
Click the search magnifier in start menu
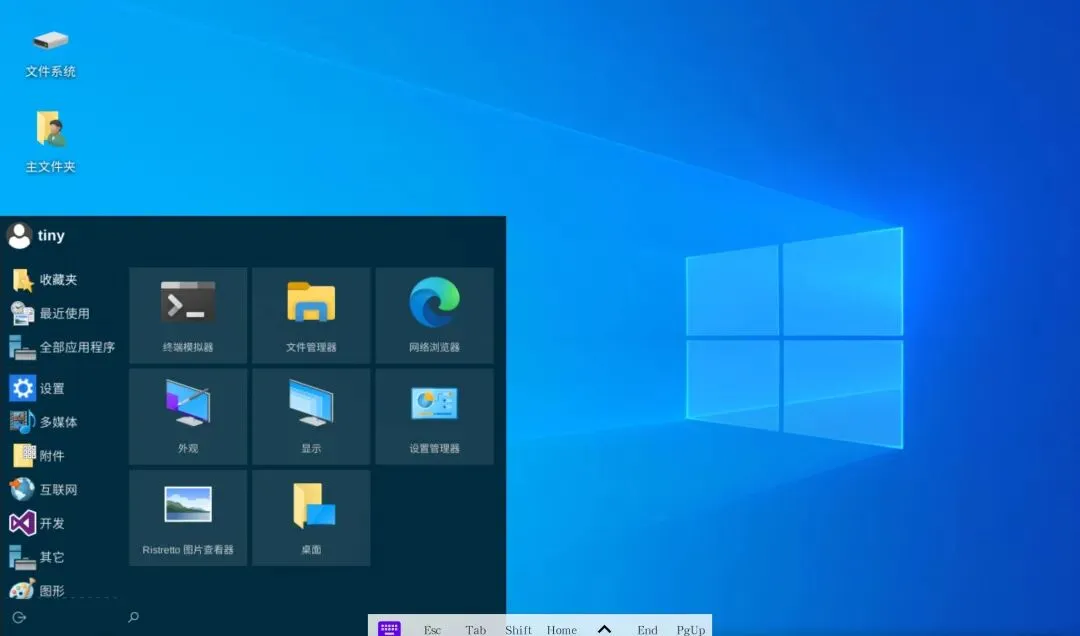(134, 617)
